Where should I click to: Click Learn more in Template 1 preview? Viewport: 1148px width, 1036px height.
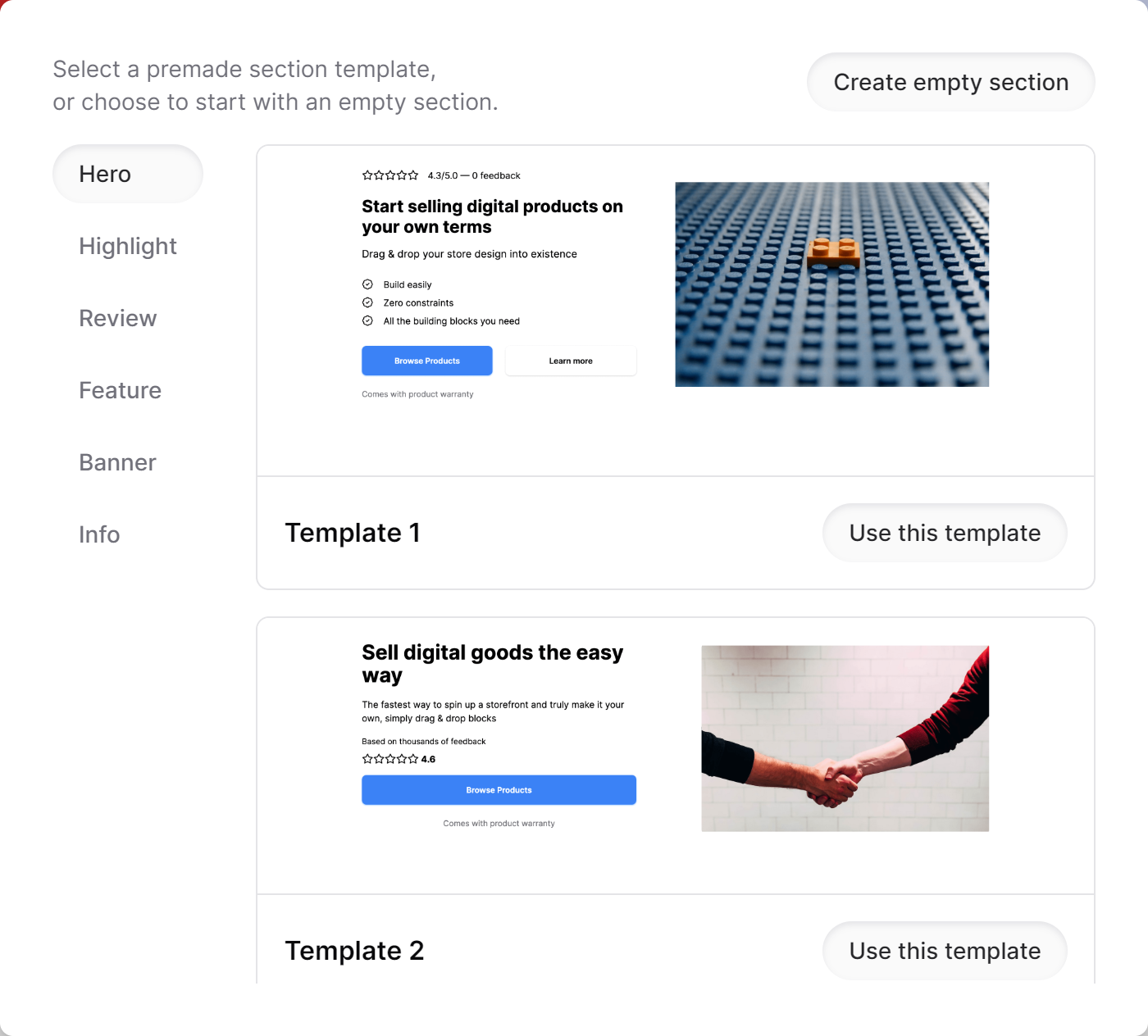[x=571, y=361]
